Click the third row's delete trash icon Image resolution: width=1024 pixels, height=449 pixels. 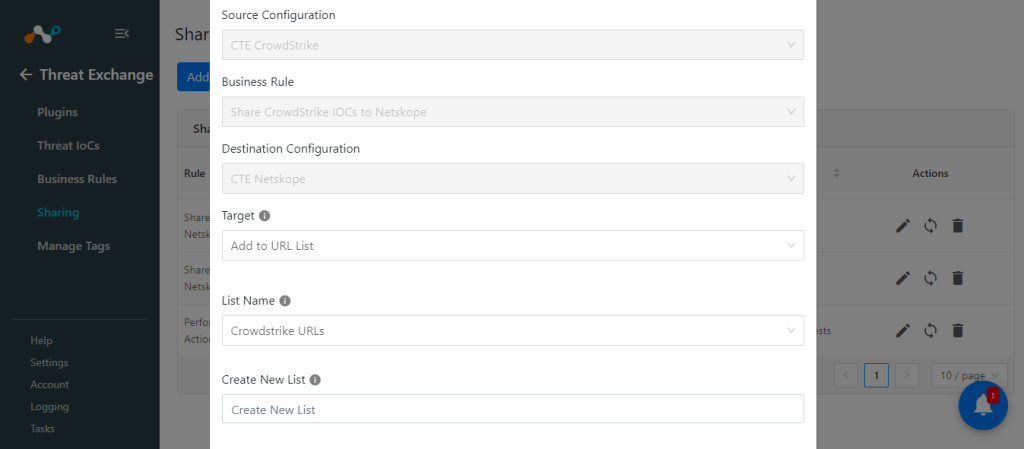click(x=957, y=331)
